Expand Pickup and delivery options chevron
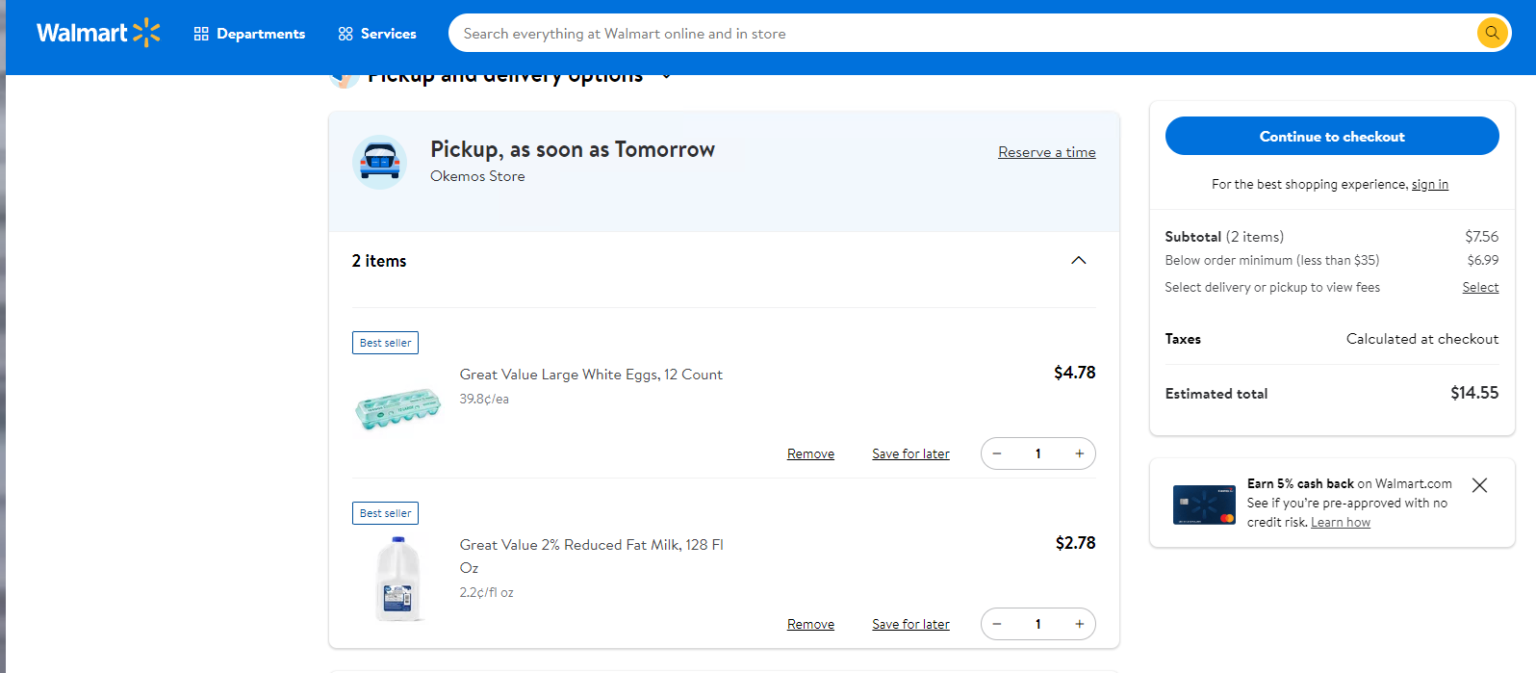Screen dimensions: 1536x673 [667, 76]
